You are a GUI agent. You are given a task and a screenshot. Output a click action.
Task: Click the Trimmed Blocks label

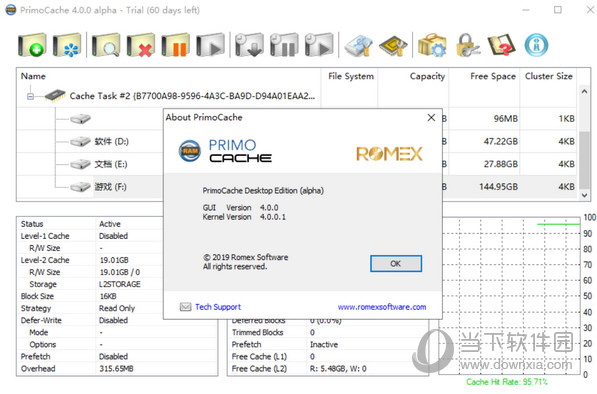tap(257, 332)
